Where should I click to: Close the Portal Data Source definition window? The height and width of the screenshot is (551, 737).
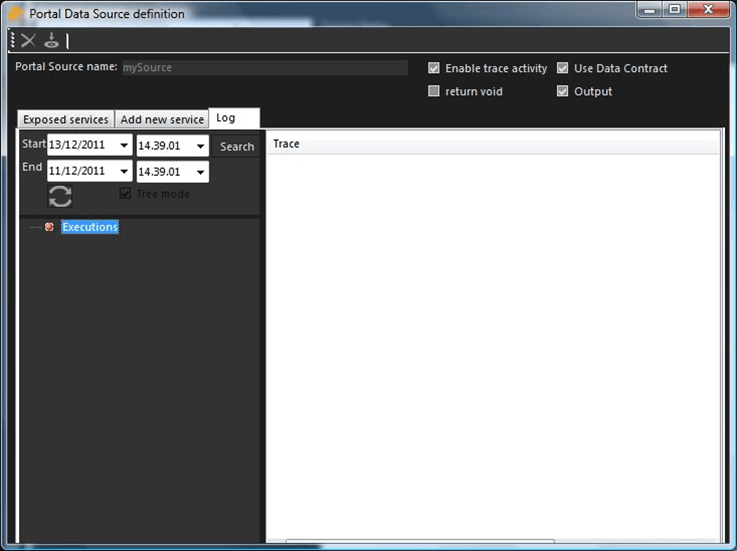point(708,9)
